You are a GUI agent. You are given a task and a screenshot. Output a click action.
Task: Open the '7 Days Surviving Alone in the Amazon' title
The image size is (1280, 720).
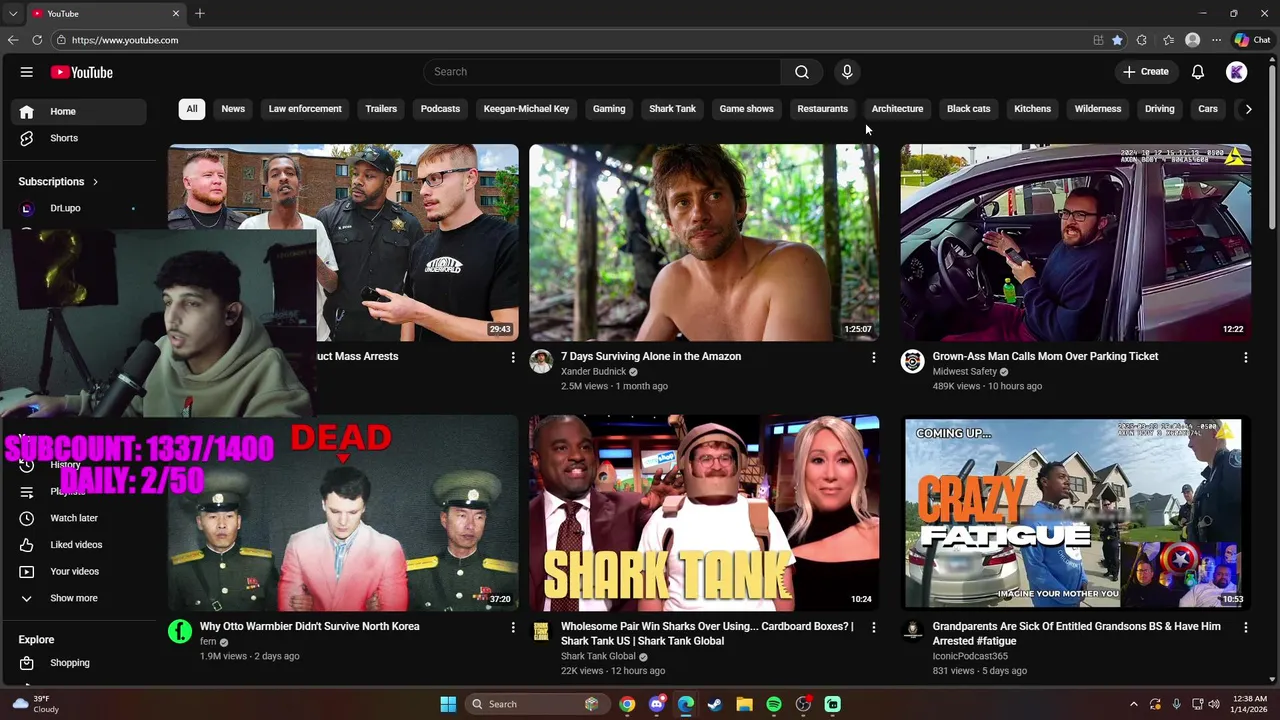[651, 356]
